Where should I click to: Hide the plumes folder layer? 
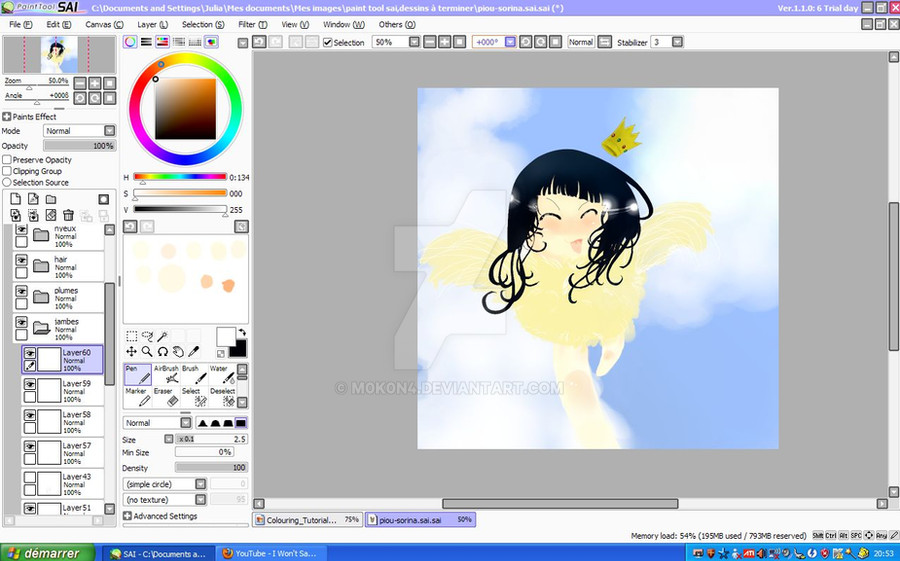click(21, 291)
